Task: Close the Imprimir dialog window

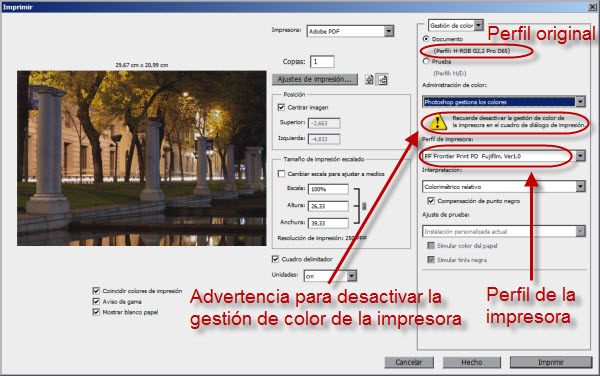Action: 592,7
